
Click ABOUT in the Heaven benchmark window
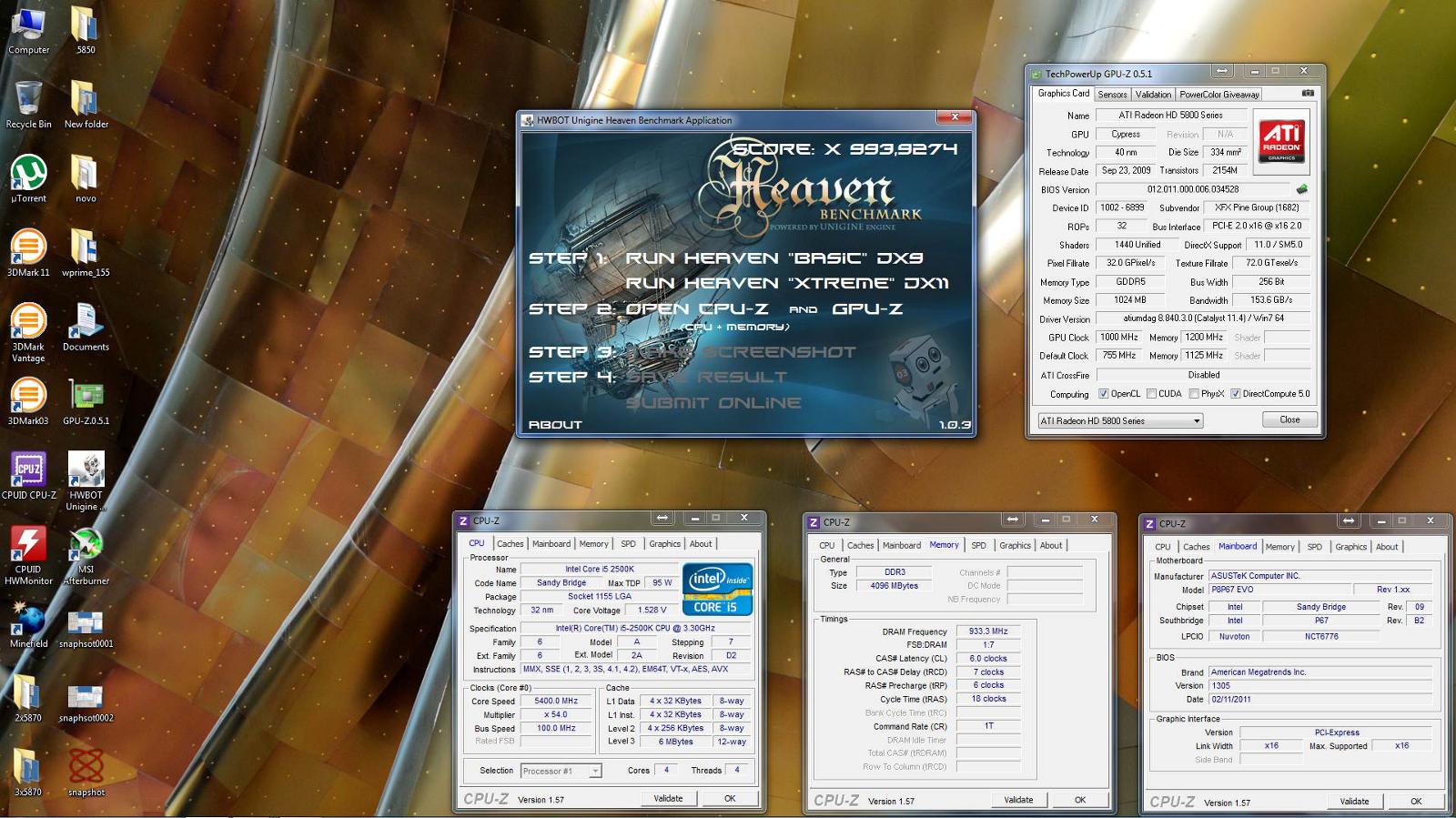[x=555, y=425]
